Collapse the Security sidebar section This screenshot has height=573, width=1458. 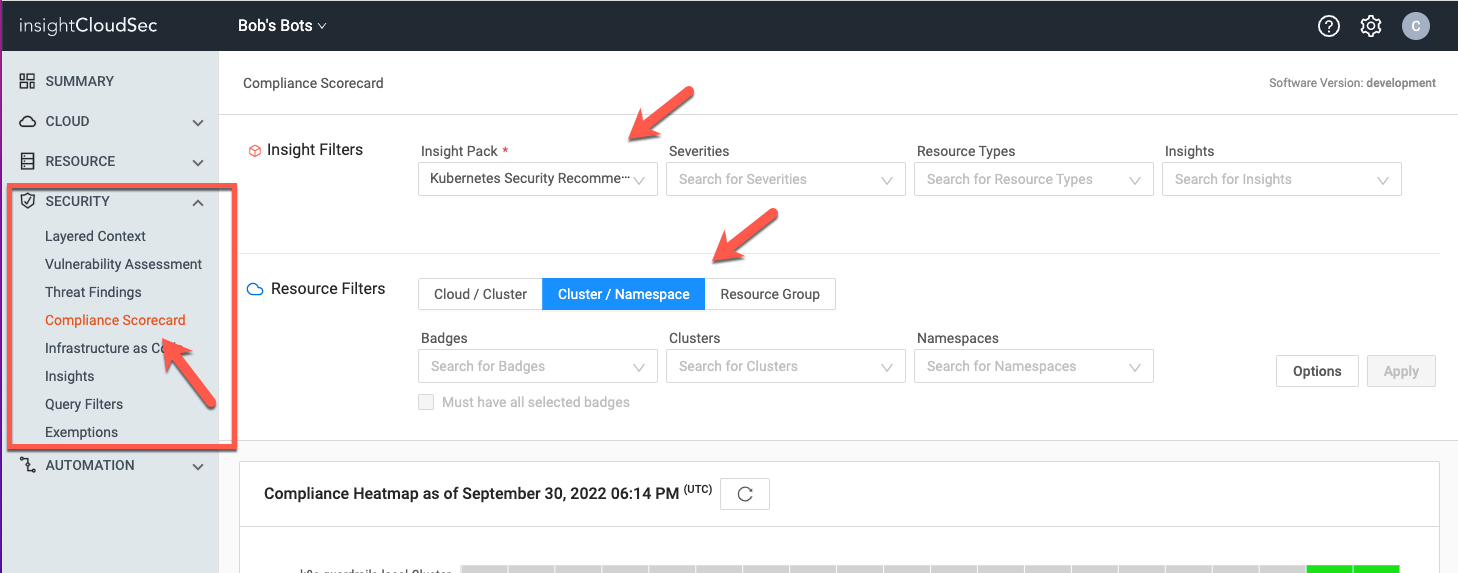click(x=198, y=202)
